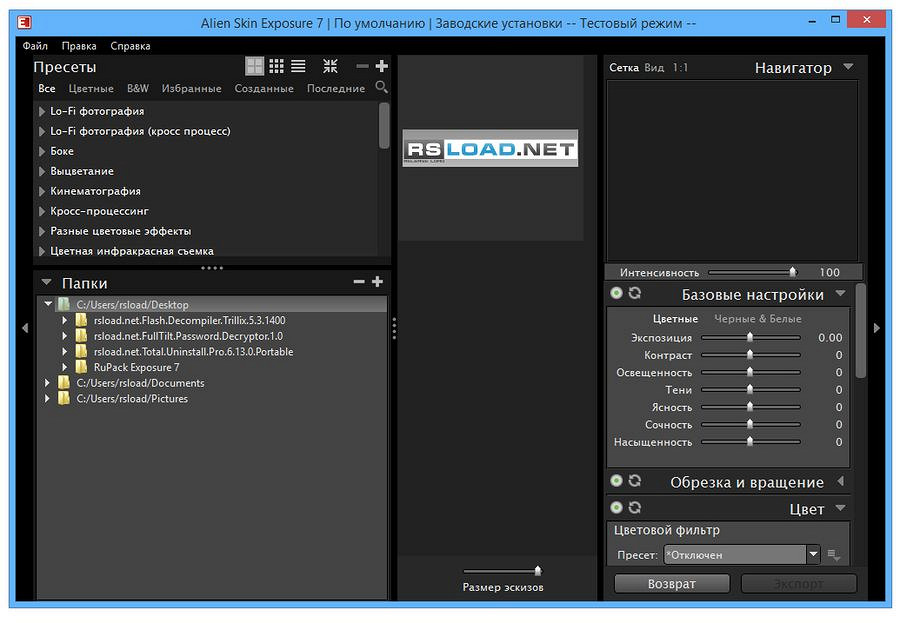The image size is (900, 623).
Task: Collapse all preset categories icon
Action: tap(330, 66)
